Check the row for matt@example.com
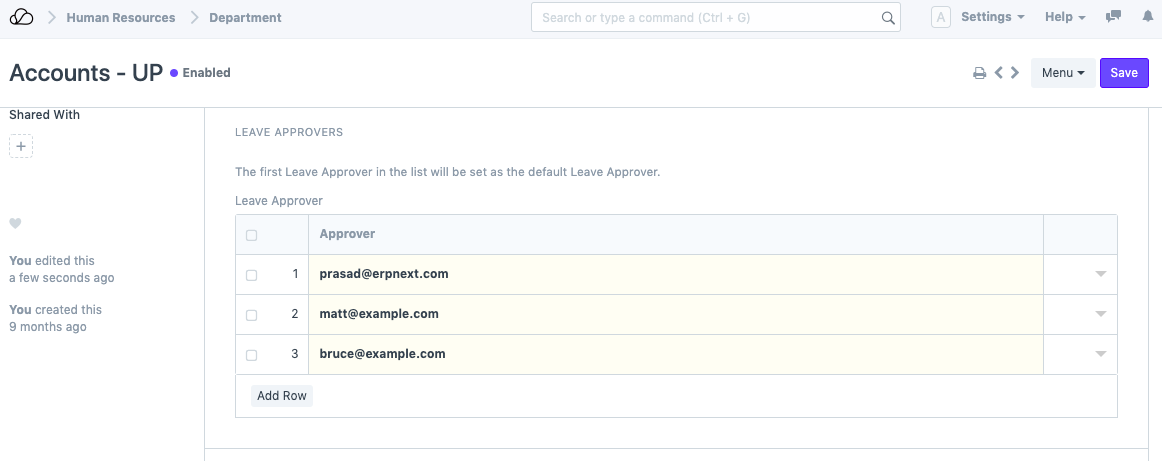This screenshot has width=1162, height=461. 251,315
